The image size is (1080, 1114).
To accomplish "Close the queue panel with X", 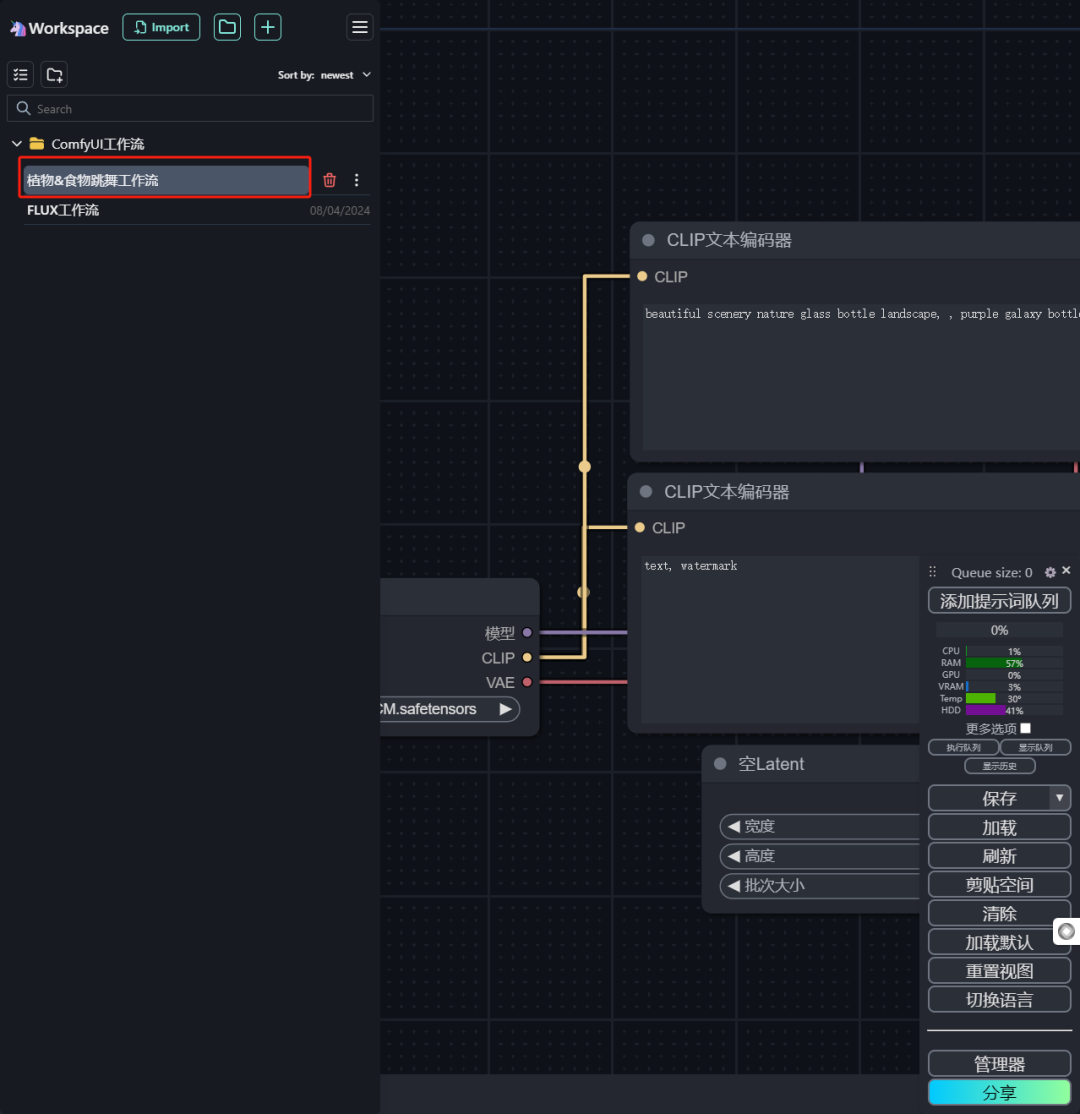I will tap(1066, 571).
